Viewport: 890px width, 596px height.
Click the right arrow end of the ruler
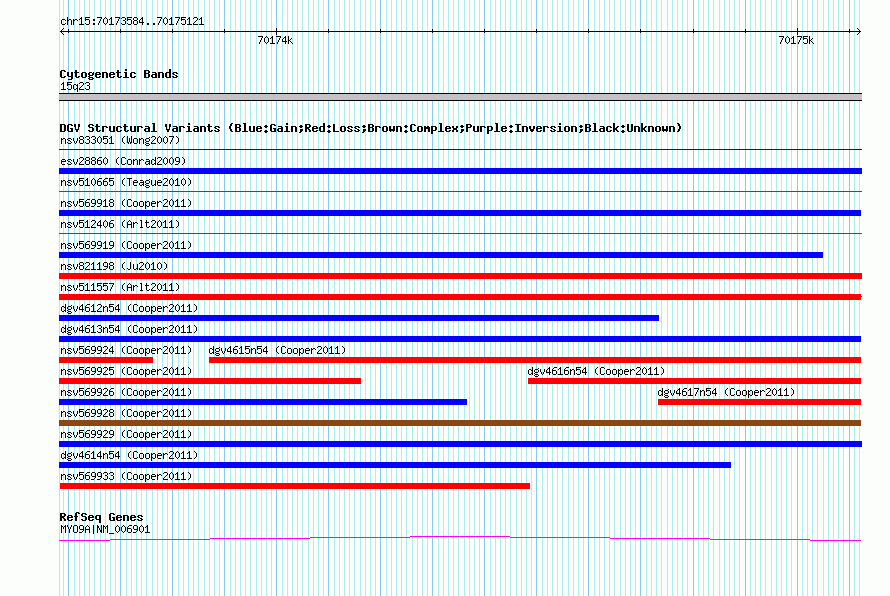coord(858,31)
